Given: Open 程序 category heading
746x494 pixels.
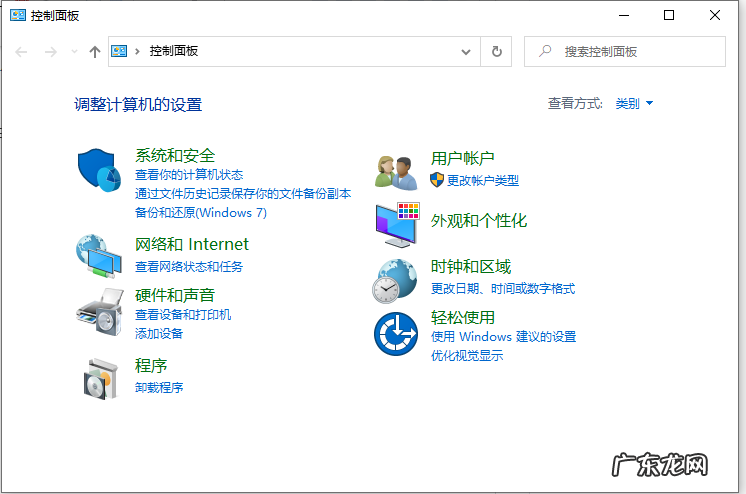Looking at the screenshot, I should tap(151, 366).
